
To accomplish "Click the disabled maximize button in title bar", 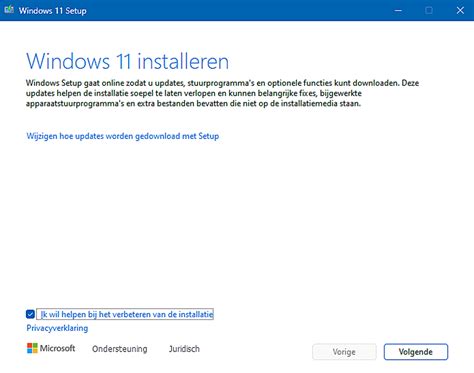I will [x=429, y=10].
